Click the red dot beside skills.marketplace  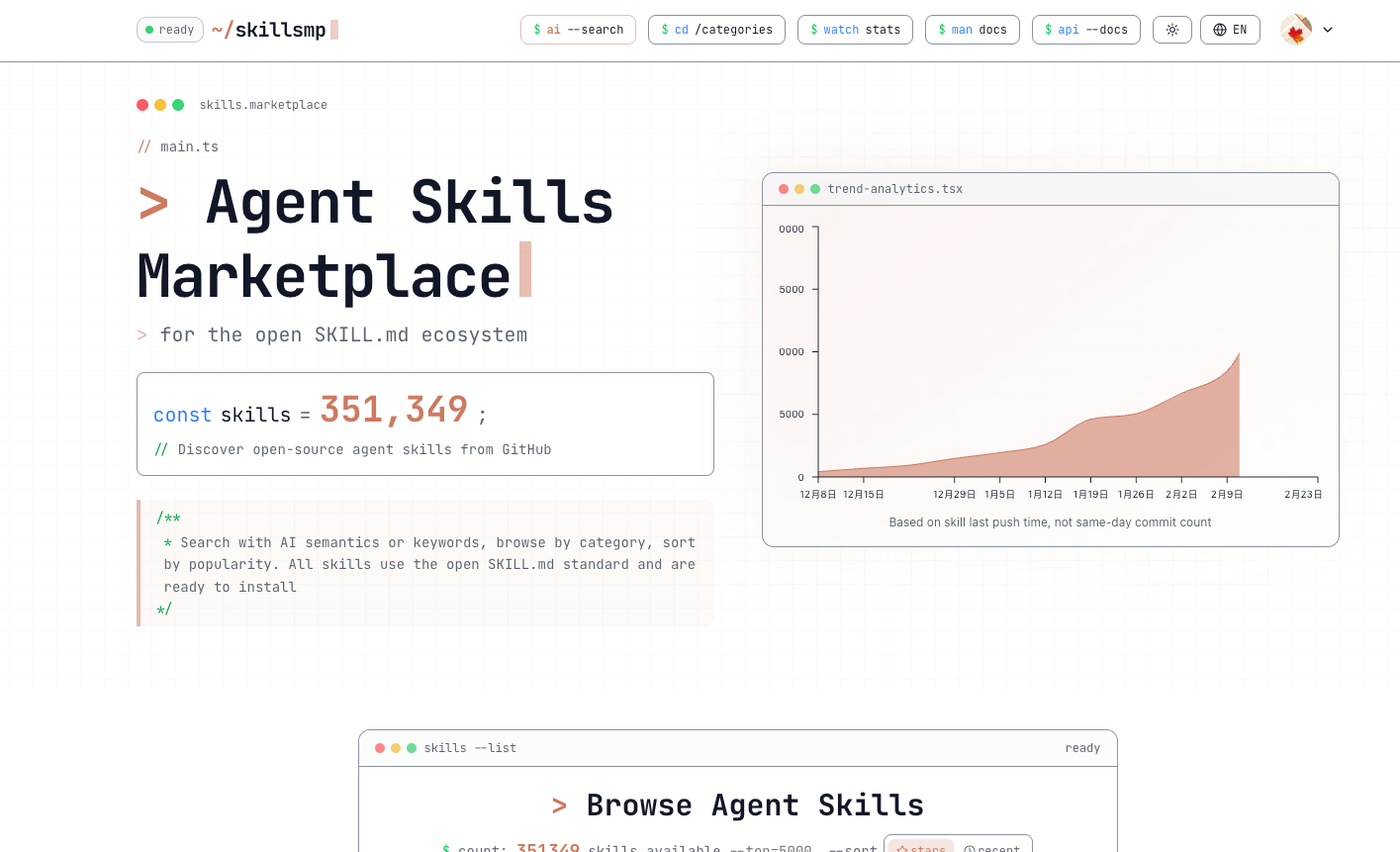pos(142,105)
